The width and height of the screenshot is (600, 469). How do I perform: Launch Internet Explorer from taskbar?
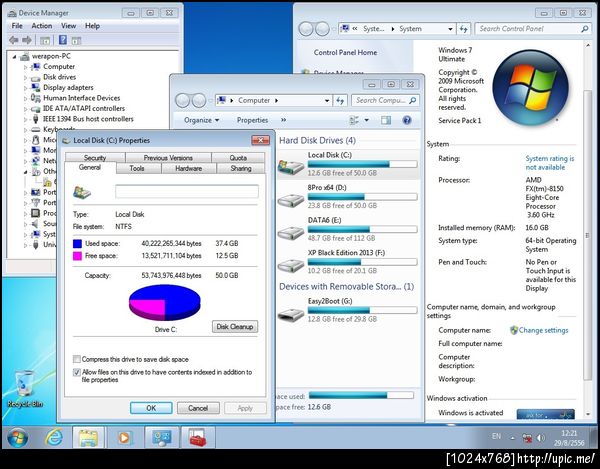tap(54, 438)
